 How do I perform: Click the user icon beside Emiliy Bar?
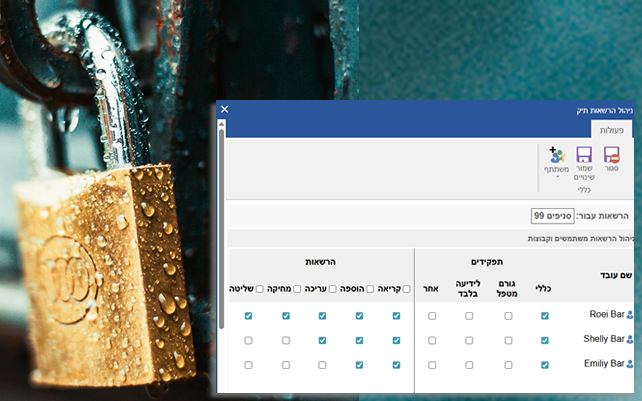pyautogui.click(x=630, y=365)
